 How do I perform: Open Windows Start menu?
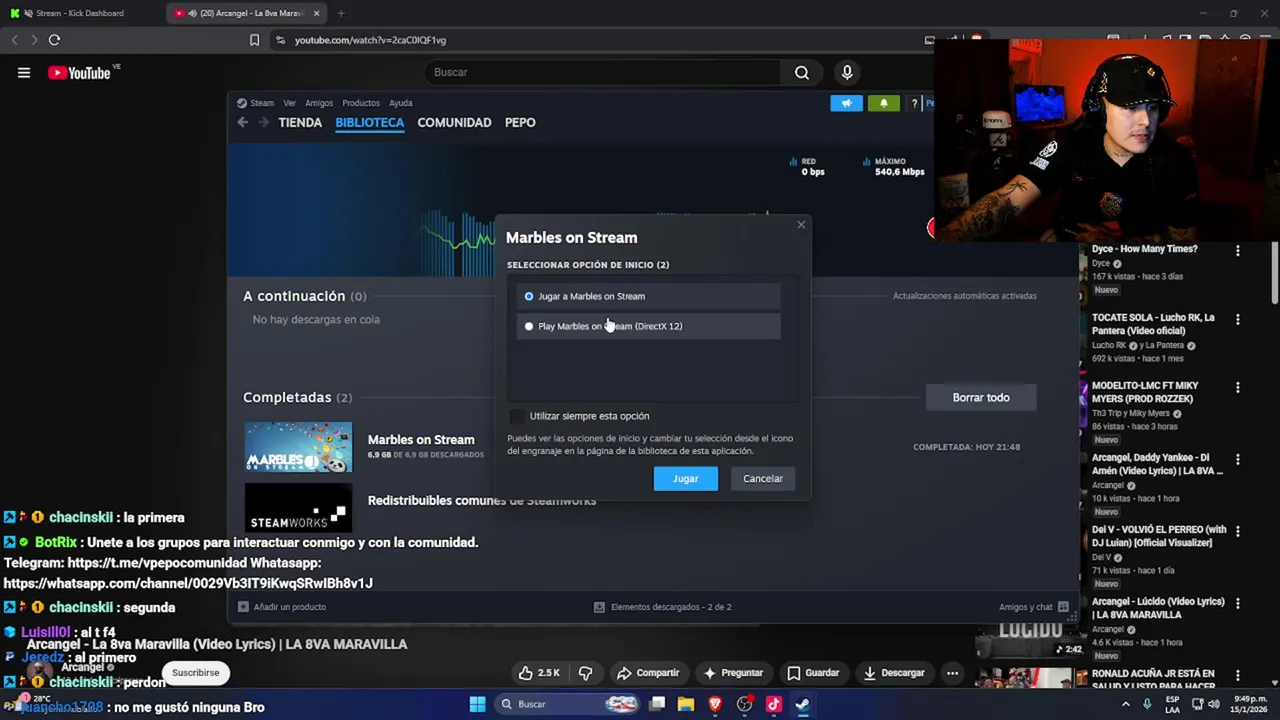[x=477, y=704]
